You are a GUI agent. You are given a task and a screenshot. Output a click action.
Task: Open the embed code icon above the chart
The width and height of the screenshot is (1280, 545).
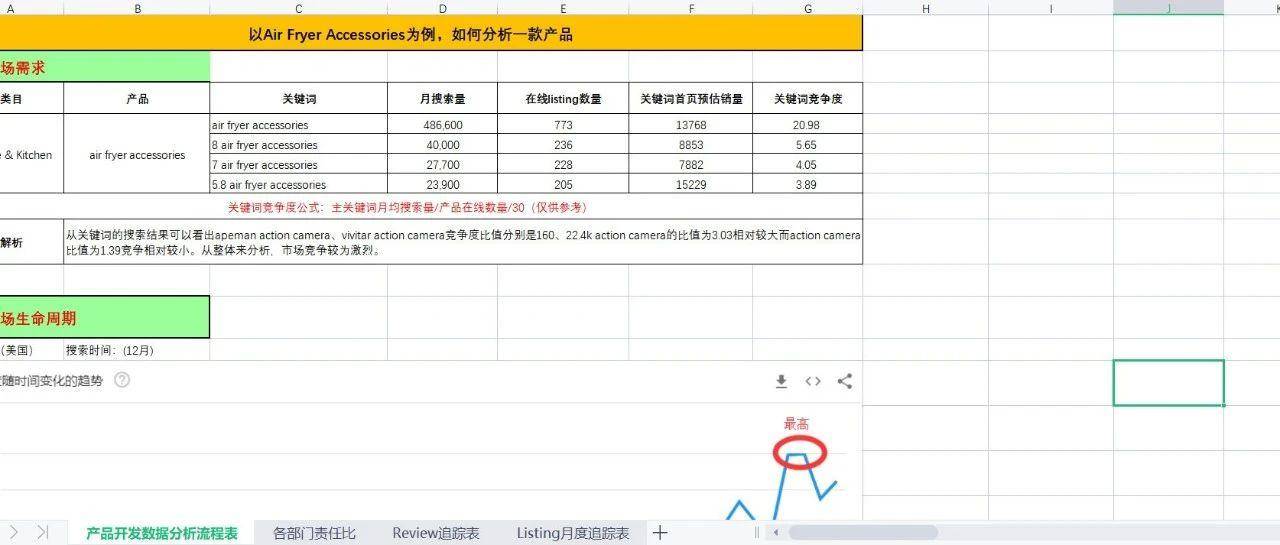tap(813, 381)
